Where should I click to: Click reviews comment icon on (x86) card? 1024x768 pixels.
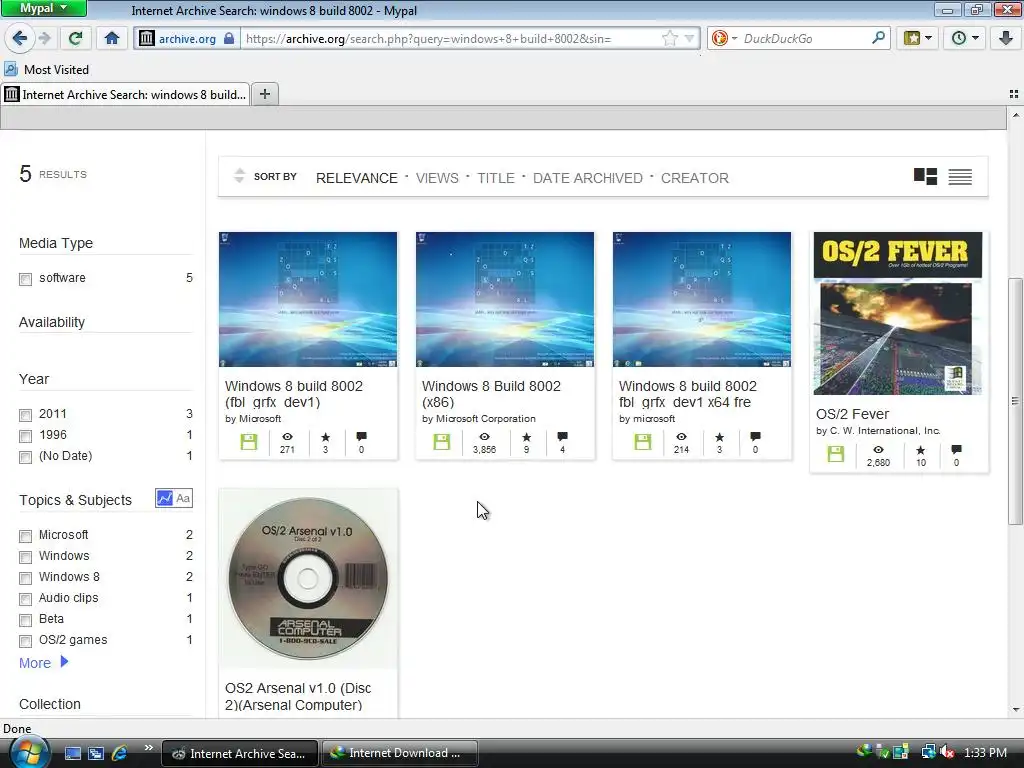(x=562, y=437)
